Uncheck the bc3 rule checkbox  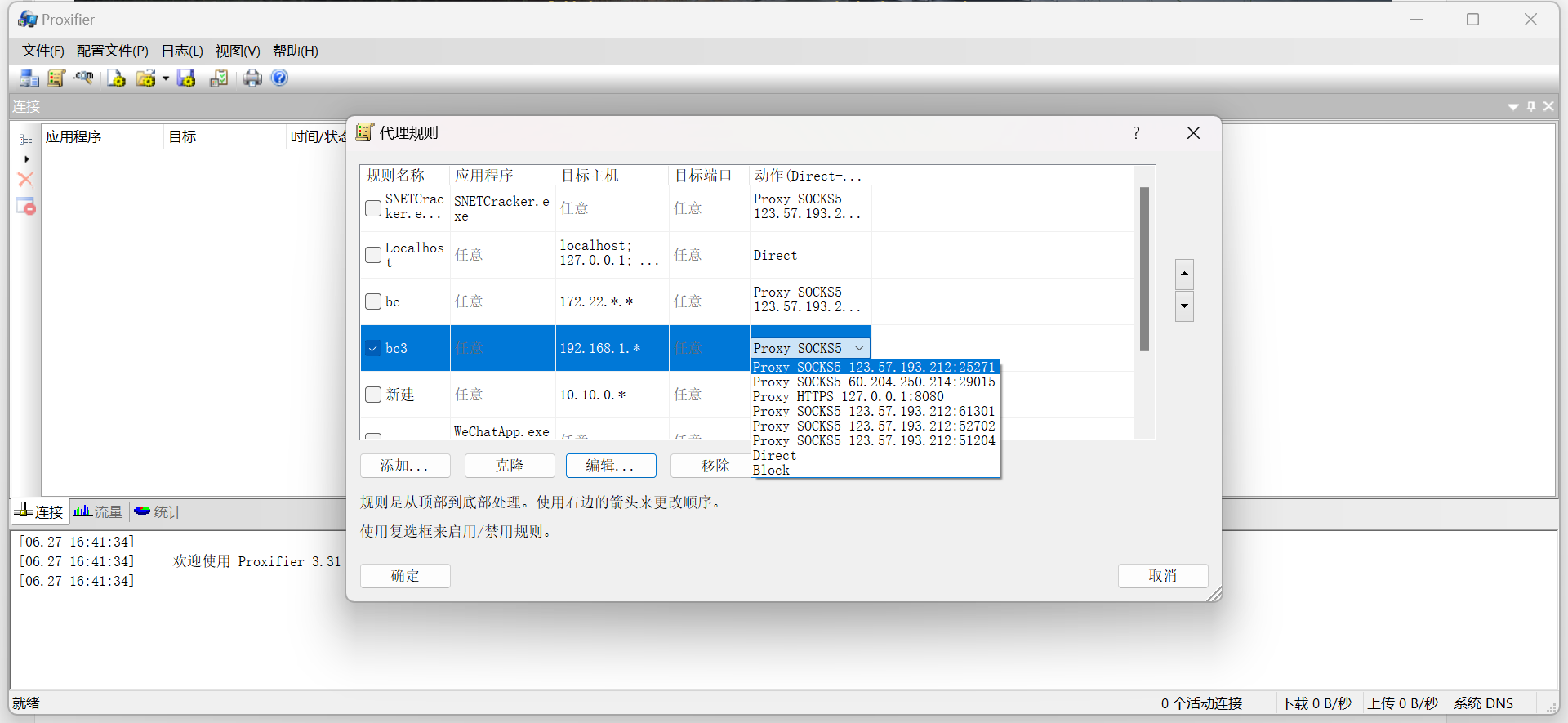[x=373, y=348]
